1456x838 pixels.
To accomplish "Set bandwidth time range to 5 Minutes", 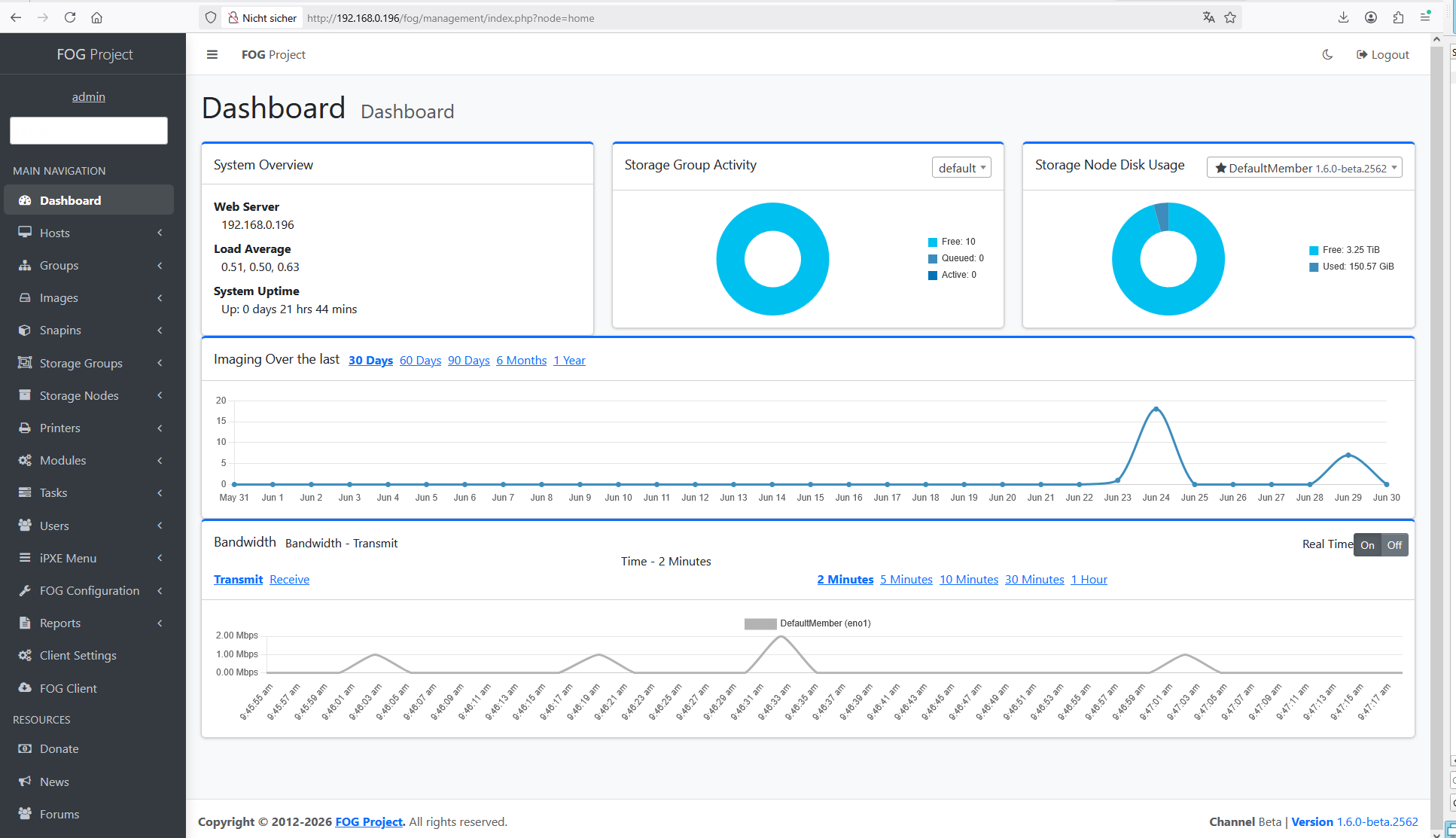I will click(906, 580).
